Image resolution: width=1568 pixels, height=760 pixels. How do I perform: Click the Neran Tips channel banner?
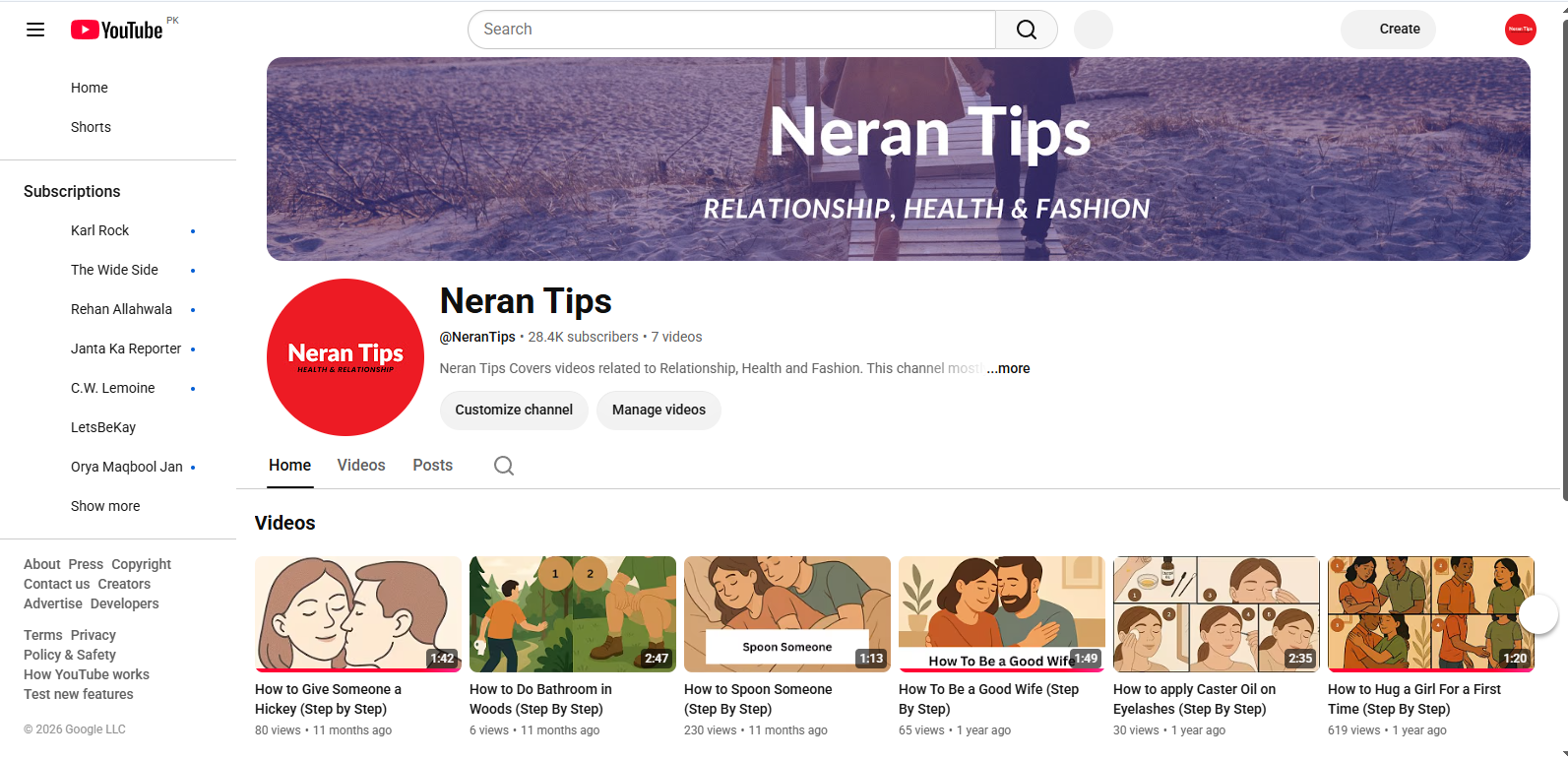[x=899, y=158]
